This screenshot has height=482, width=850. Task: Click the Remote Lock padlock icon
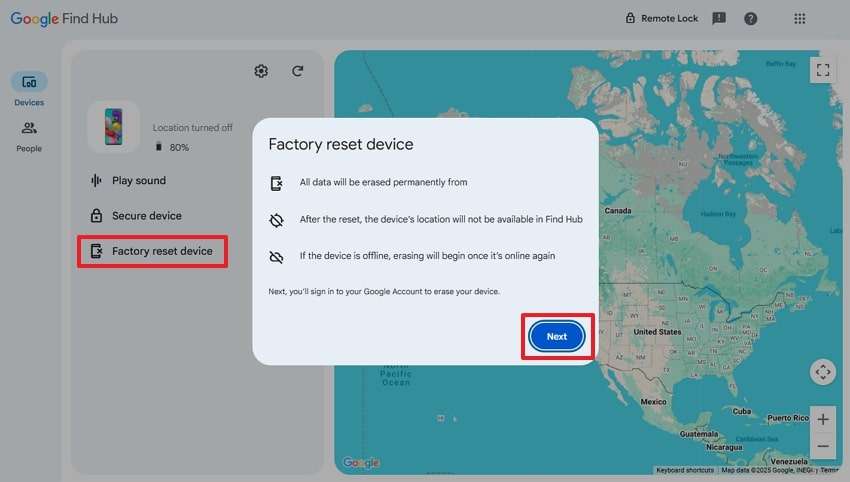coord(630,18)
